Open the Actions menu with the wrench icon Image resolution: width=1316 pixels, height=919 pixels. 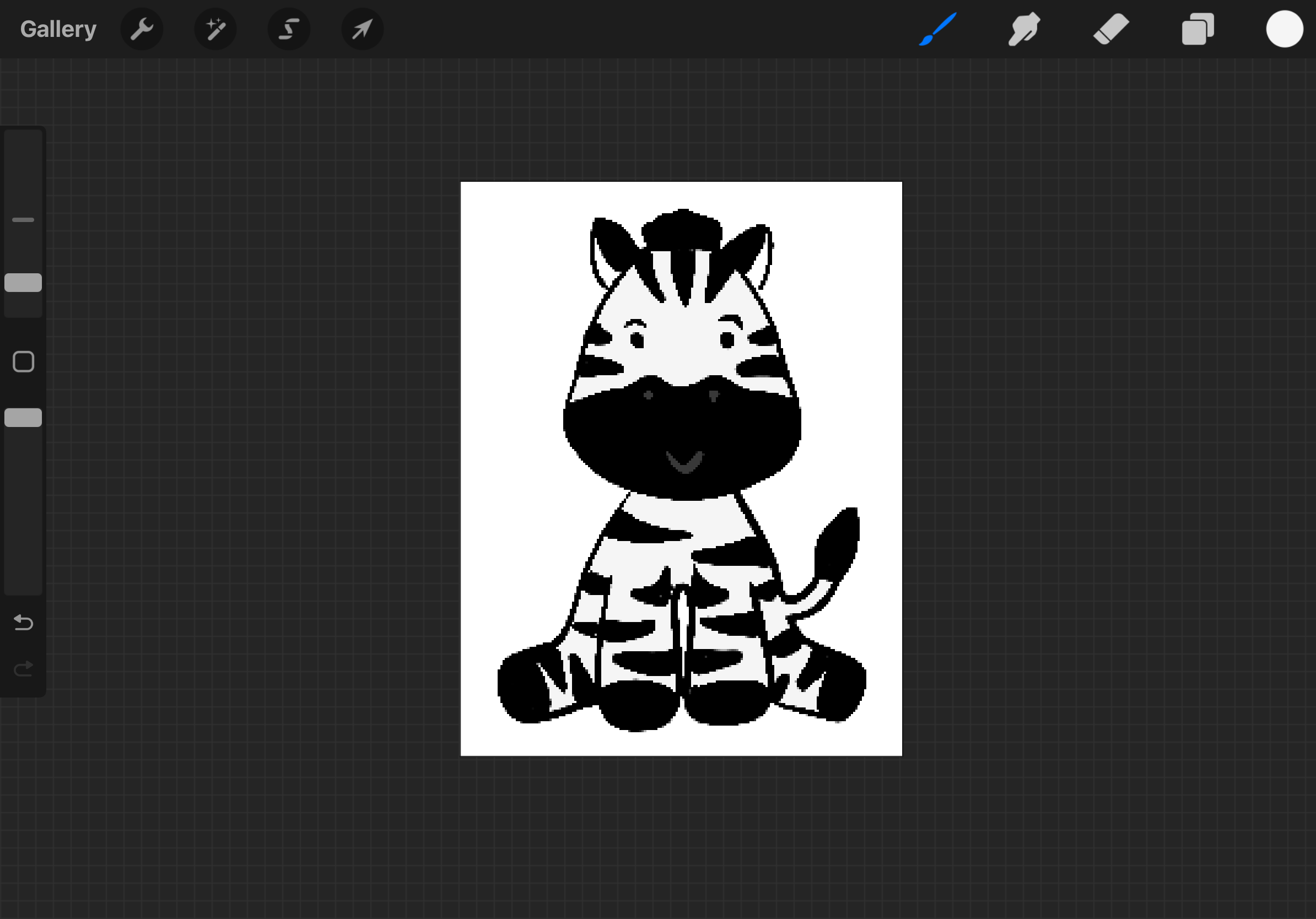point(142,29)
